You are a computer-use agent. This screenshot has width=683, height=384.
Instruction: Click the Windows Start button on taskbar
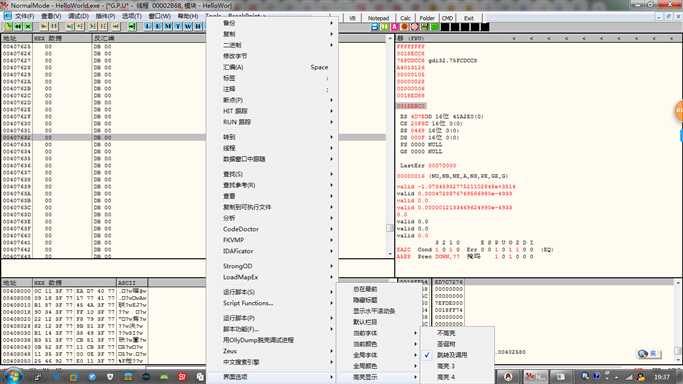(12, 376)
